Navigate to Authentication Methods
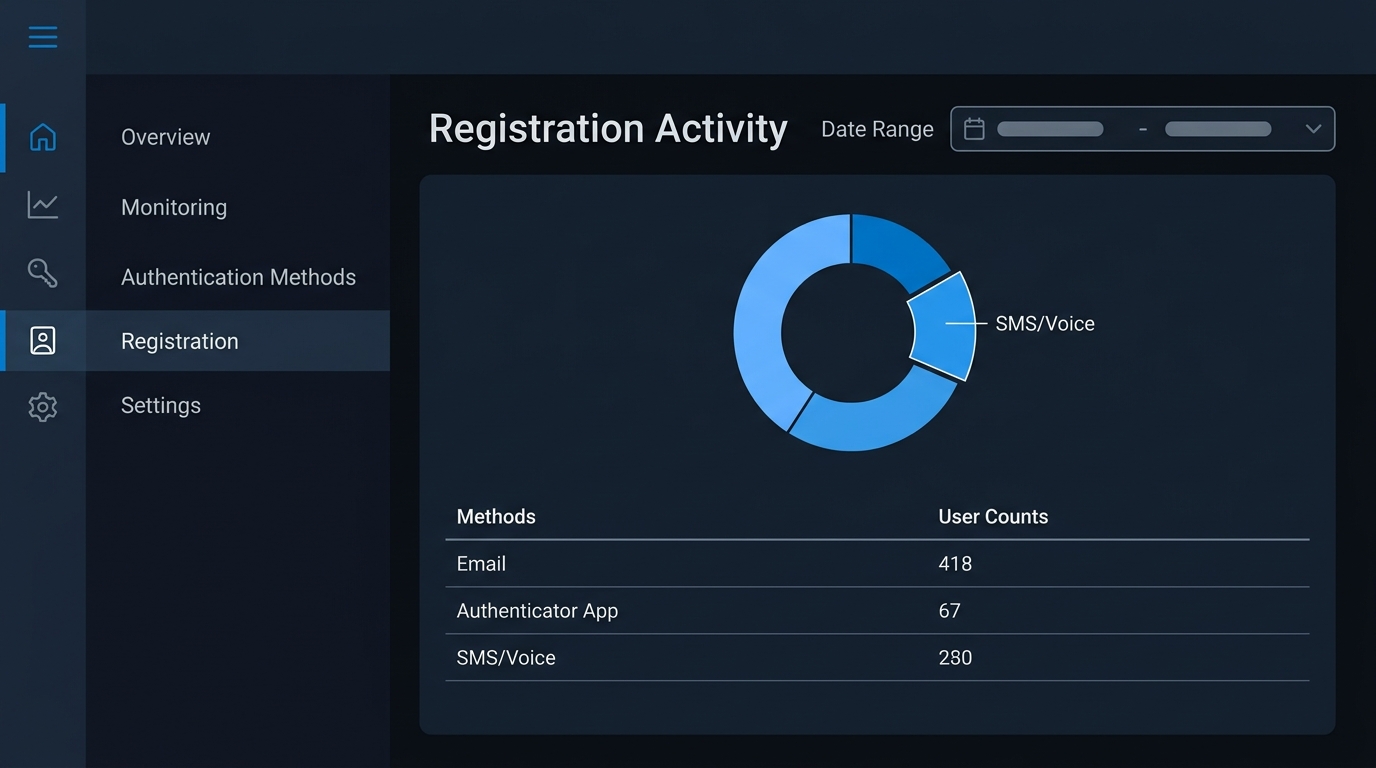Viewport: 1376px width, 768px height. click(238, 277)
